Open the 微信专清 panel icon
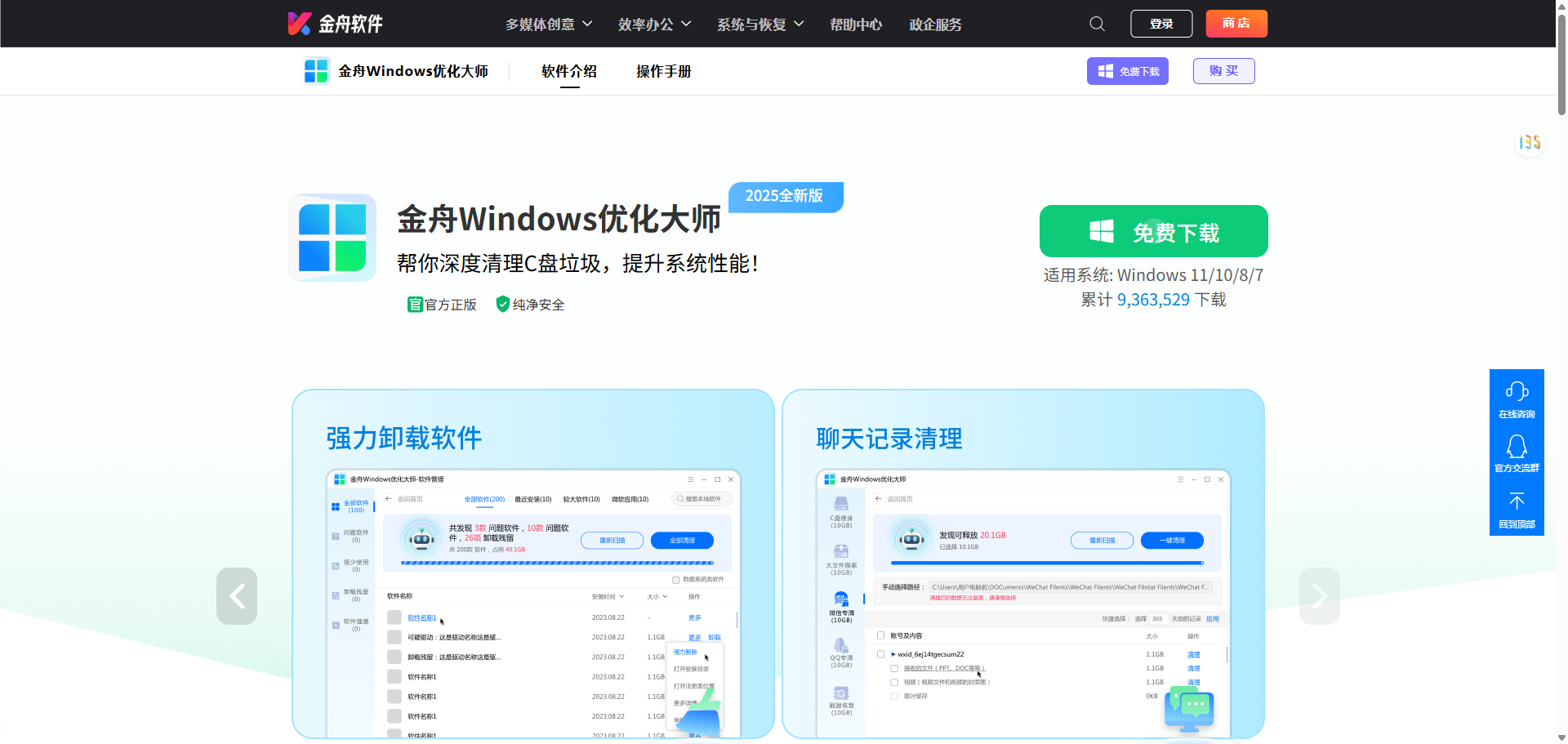The image size is (1568, 744). (x=841, y=597)
